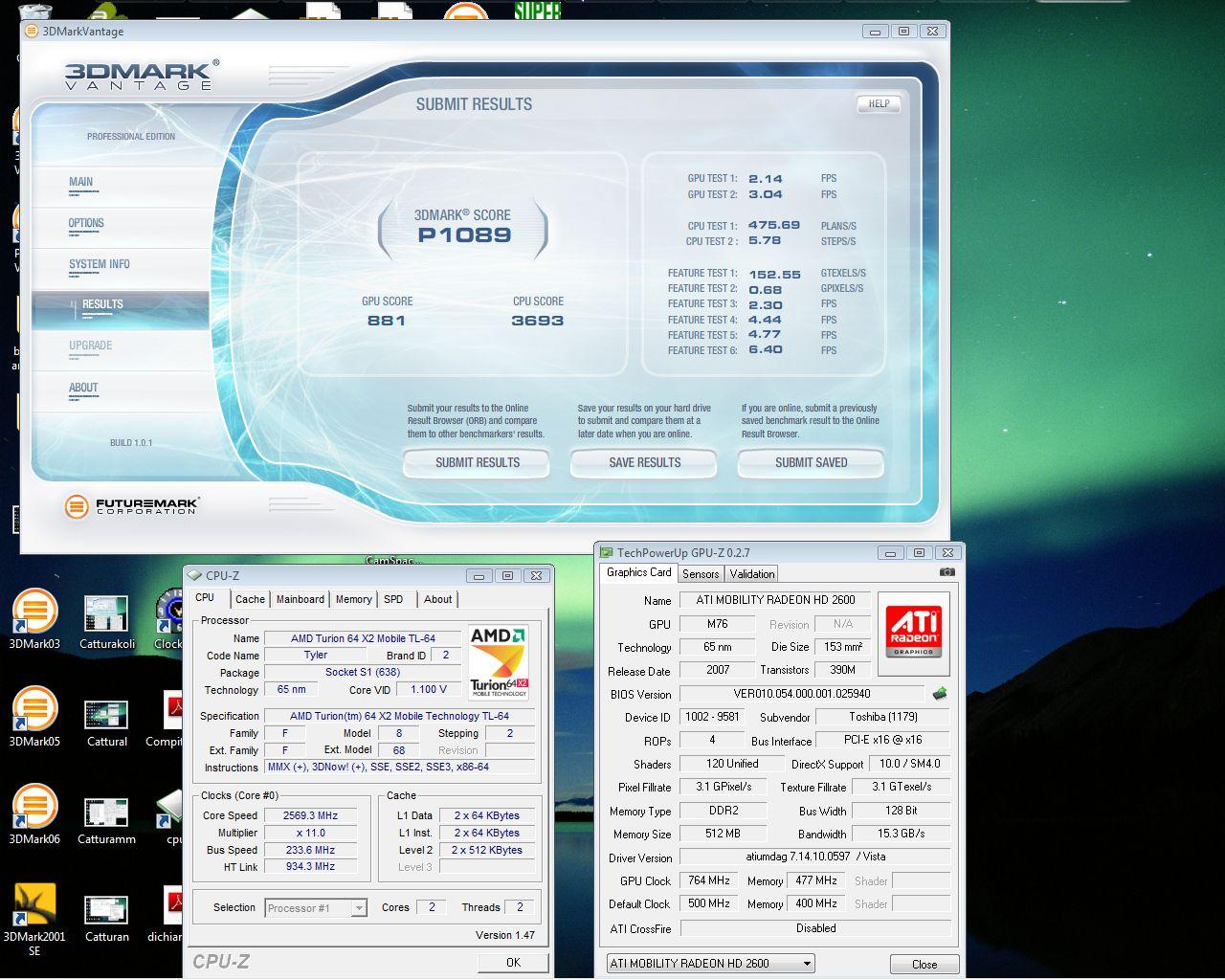This screenshot has height=980, width=1225.
Task: Click the GPU-Z Subvendor Toshiba (1179) field
Action: pos(882,717)
